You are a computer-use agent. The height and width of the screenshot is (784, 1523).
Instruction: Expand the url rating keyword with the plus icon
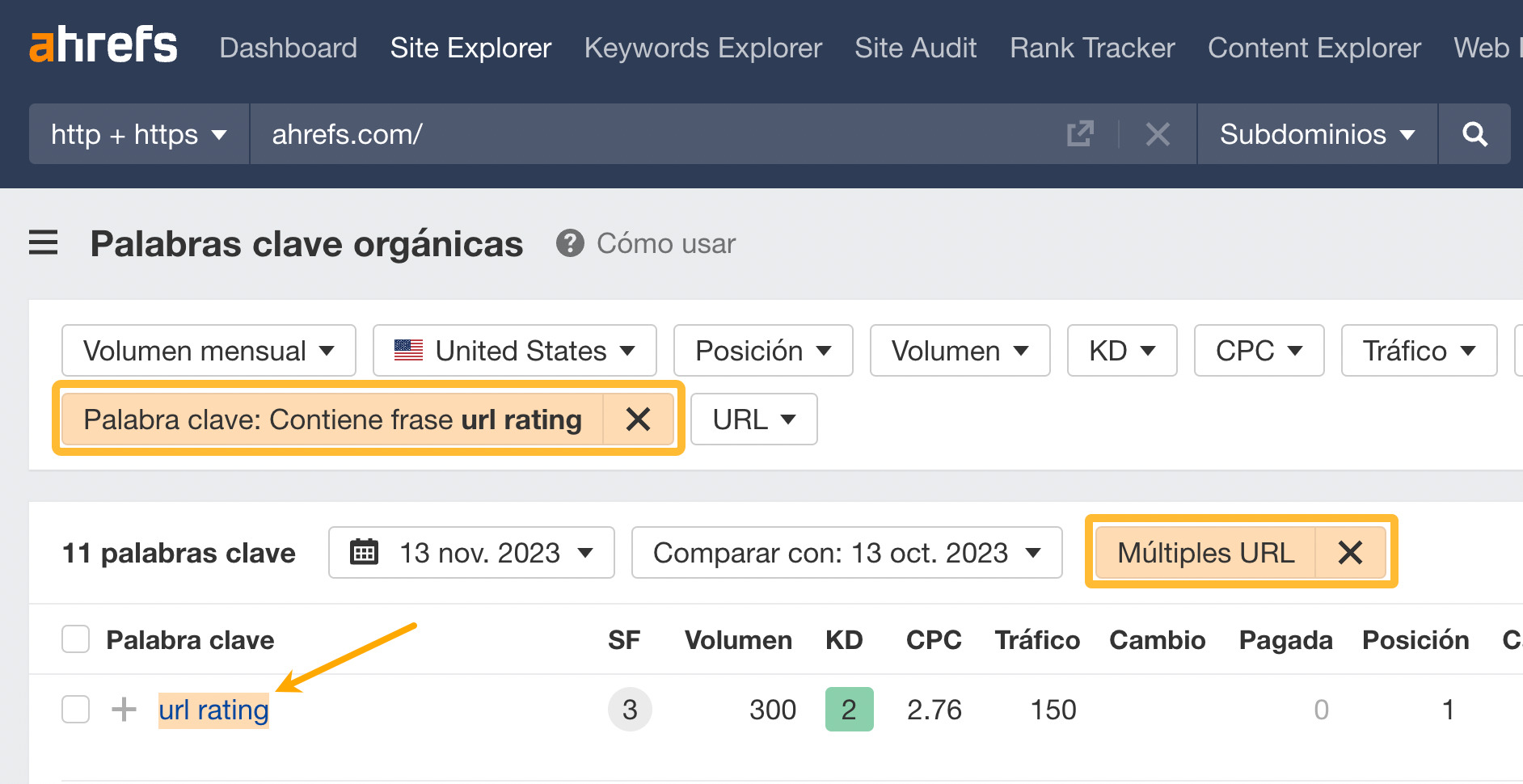coord(124,710)
